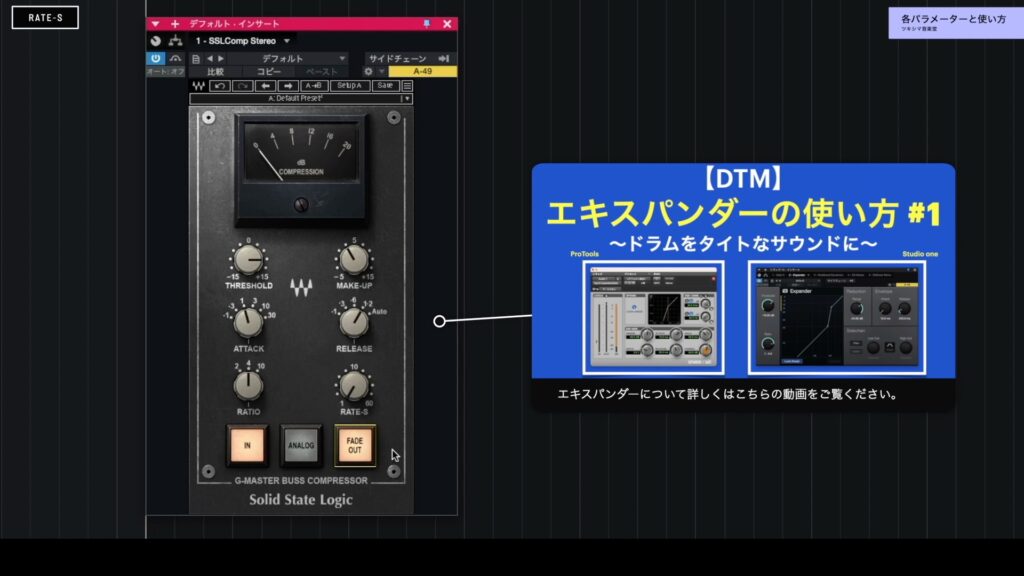
Task: Toggle the IN button on the compressor
Action: point(247,445)
